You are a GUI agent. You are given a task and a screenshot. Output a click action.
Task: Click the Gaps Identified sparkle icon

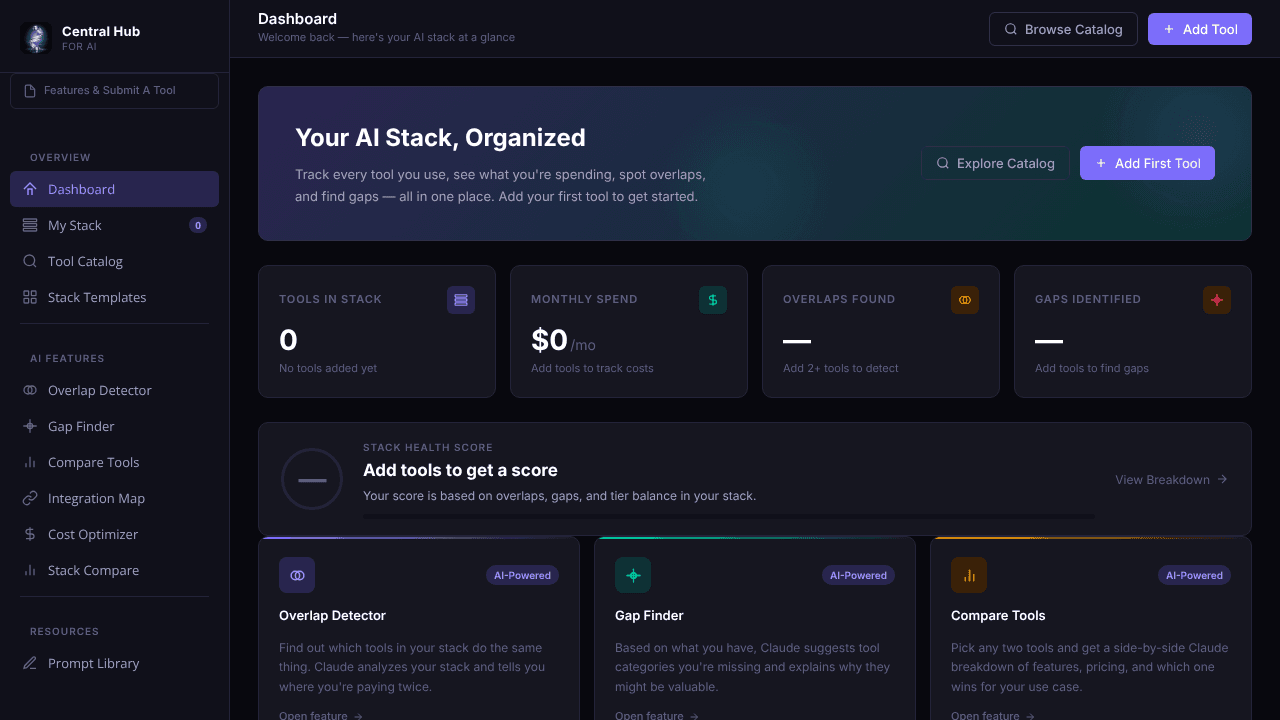(x=1217, y=300)
